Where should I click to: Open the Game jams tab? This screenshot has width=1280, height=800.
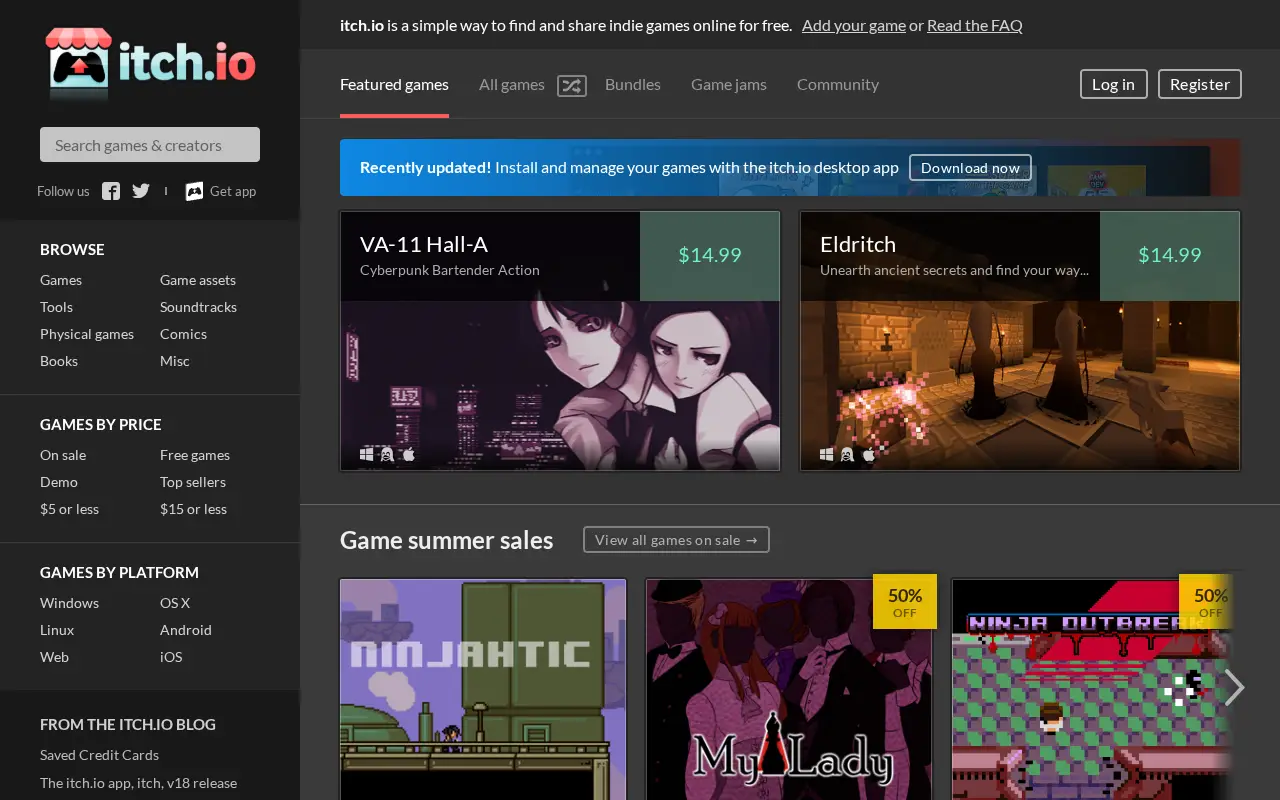click(x=729, y=84)
